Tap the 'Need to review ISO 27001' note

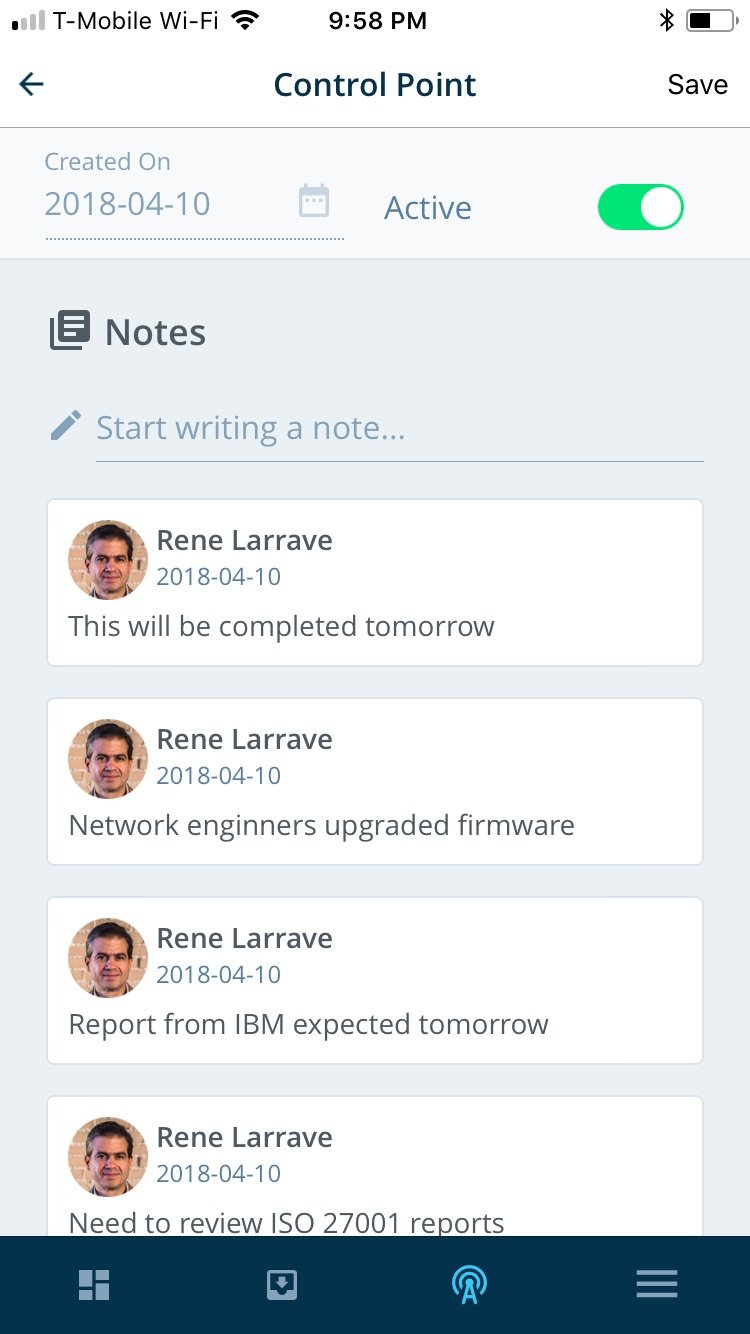pos(374,1221)
